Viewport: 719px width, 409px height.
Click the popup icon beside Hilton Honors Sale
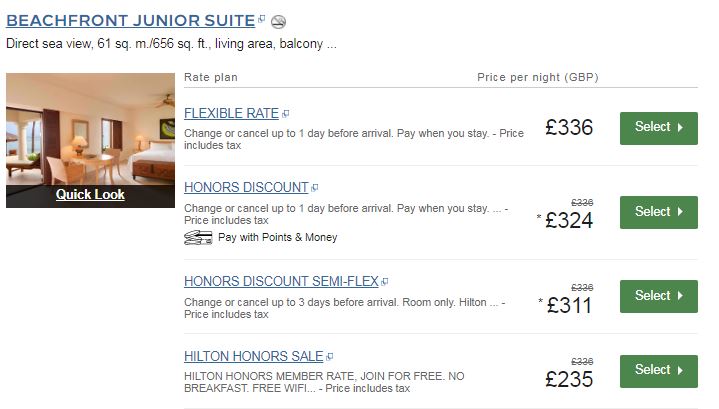[330, 356]
